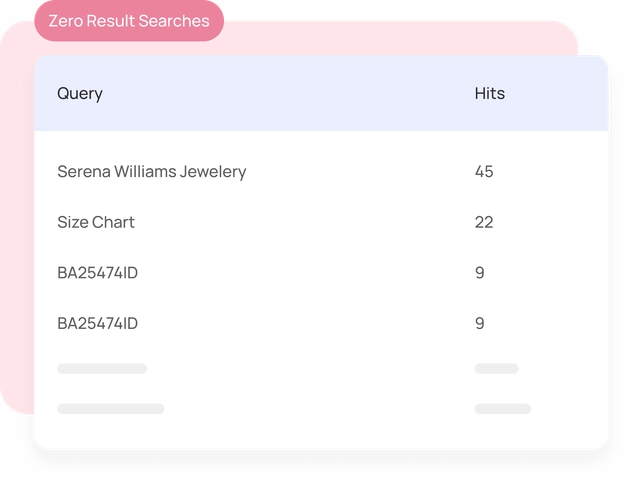Open the Zero Result Searches tab

click(x=129, y=21)
